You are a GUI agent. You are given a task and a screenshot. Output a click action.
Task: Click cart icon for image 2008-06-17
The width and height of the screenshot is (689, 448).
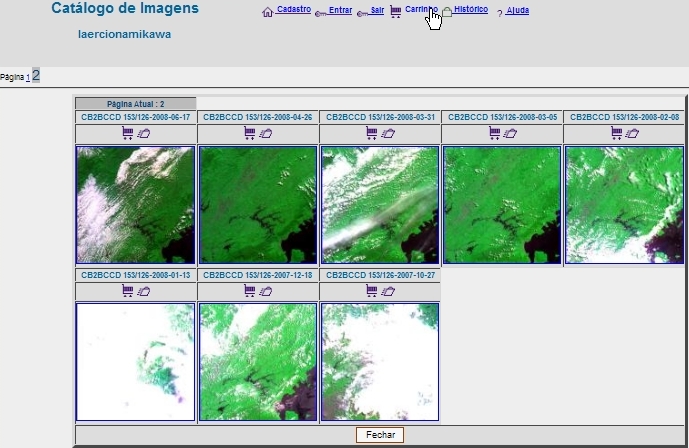pyautogui.click(x=127, y=133)
